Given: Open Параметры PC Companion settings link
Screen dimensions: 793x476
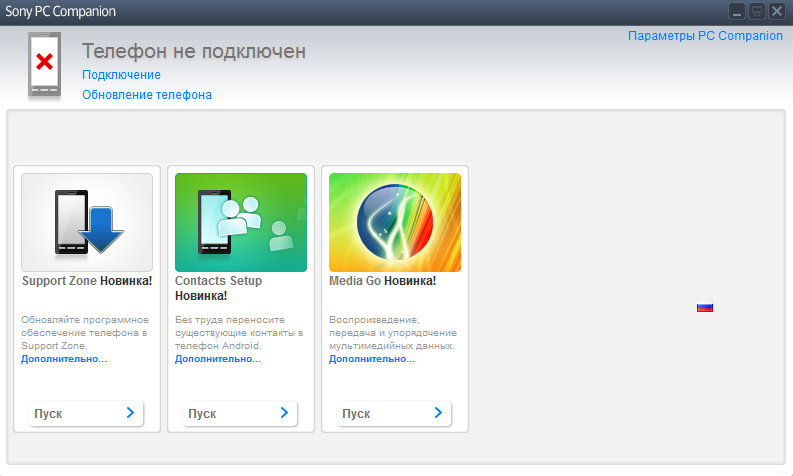Looking at the screenshot, I should (x=705, y=36).
